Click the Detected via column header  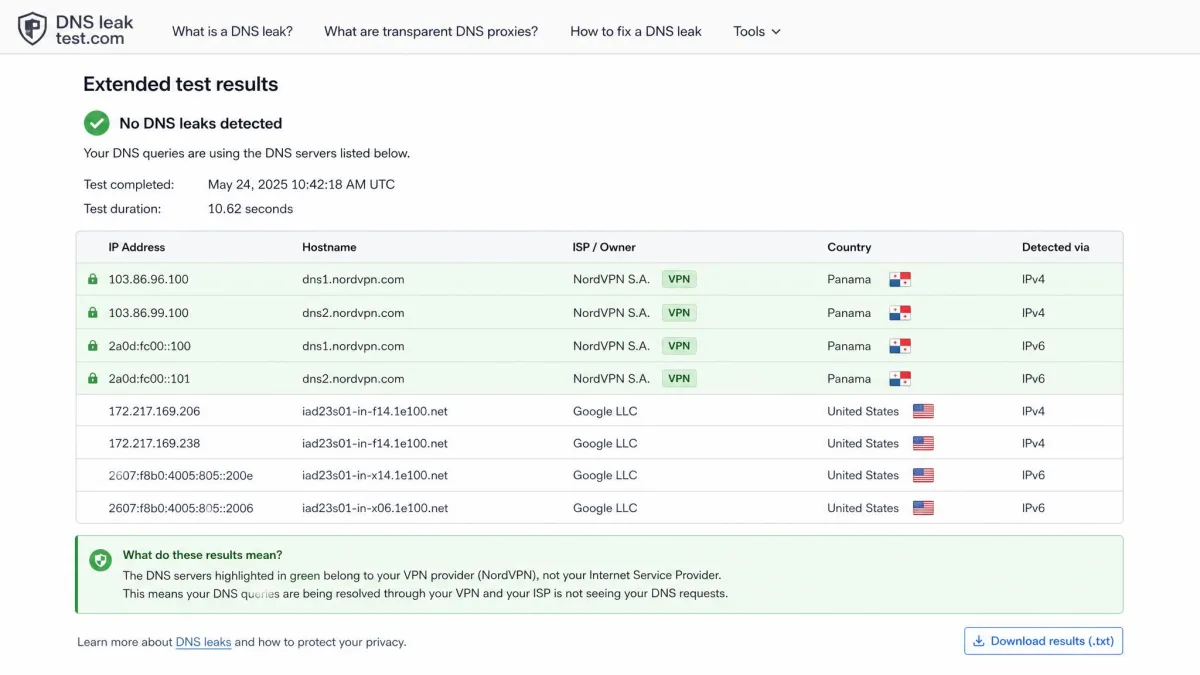click(x=1055, y=247)
